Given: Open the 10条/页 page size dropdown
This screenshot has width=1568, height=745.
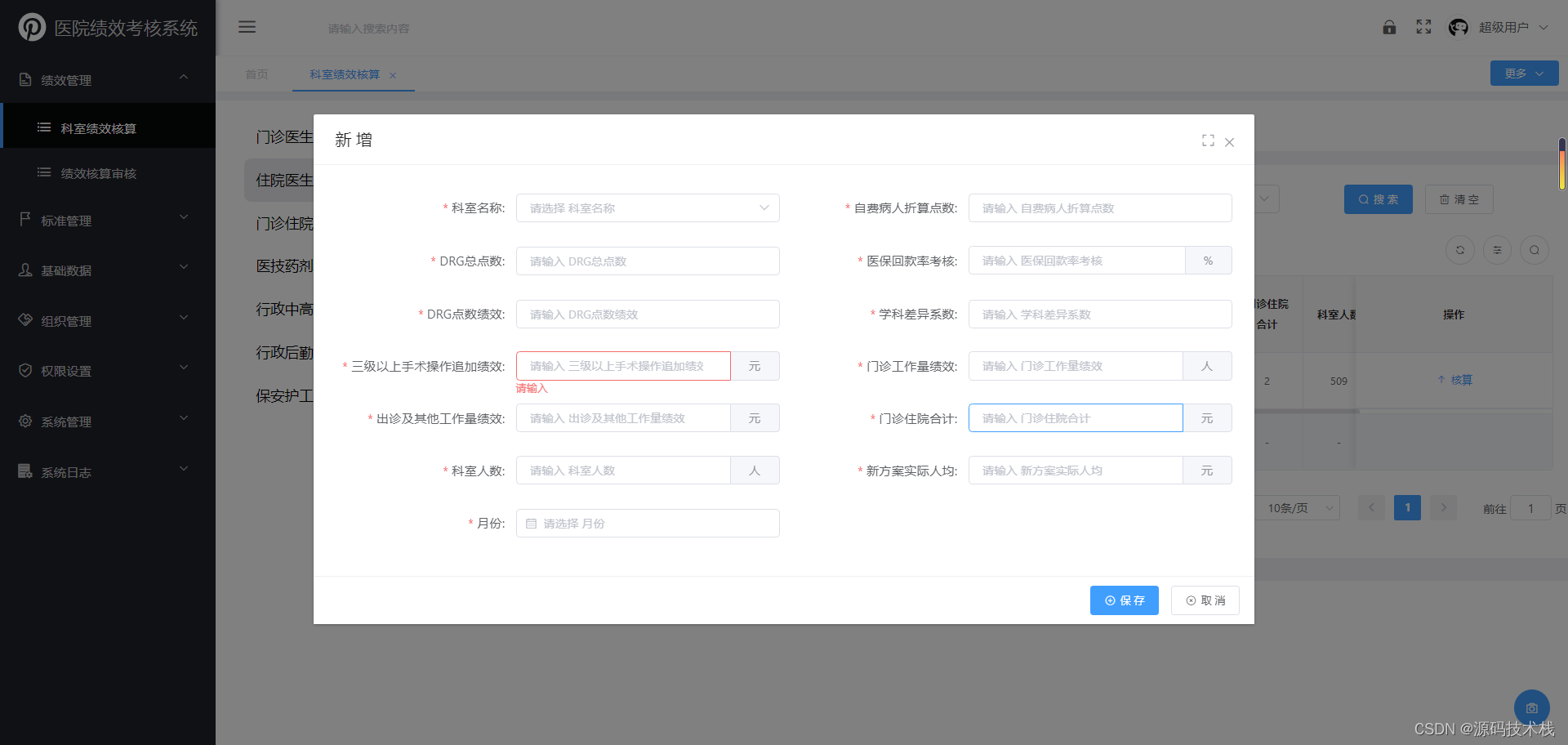Looking at the screenshot, I should (x=1297, y=508).
